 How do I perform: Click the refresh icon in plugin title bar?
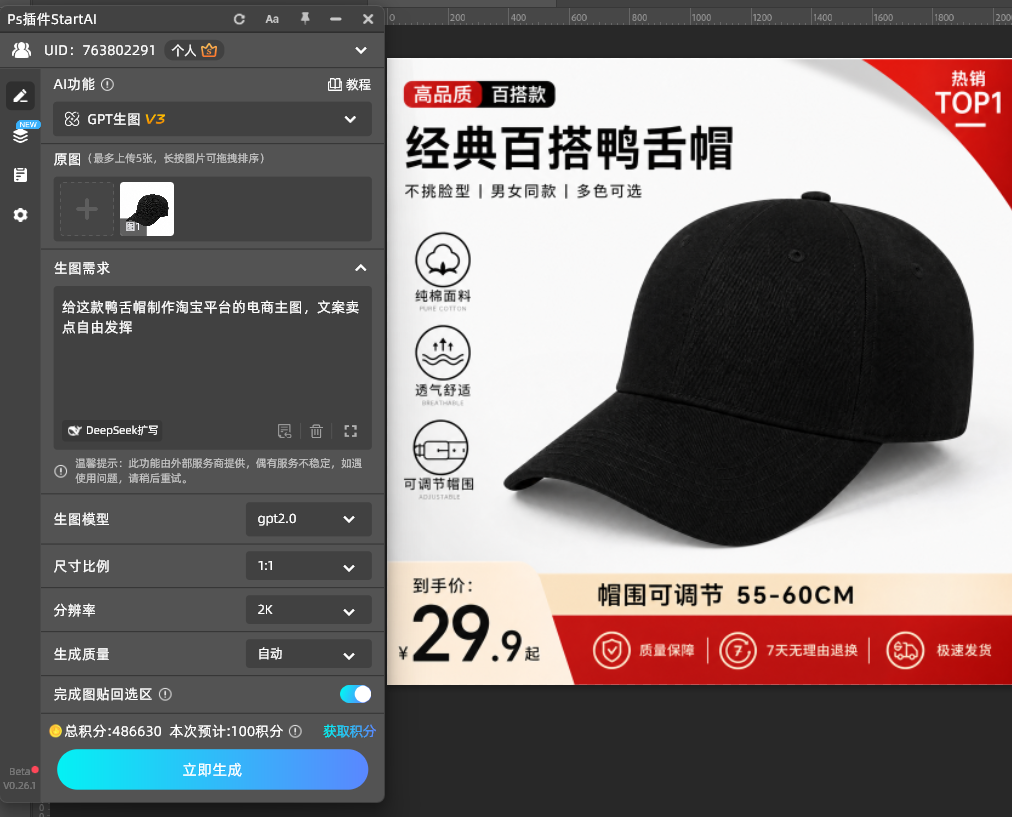[239, 19]
